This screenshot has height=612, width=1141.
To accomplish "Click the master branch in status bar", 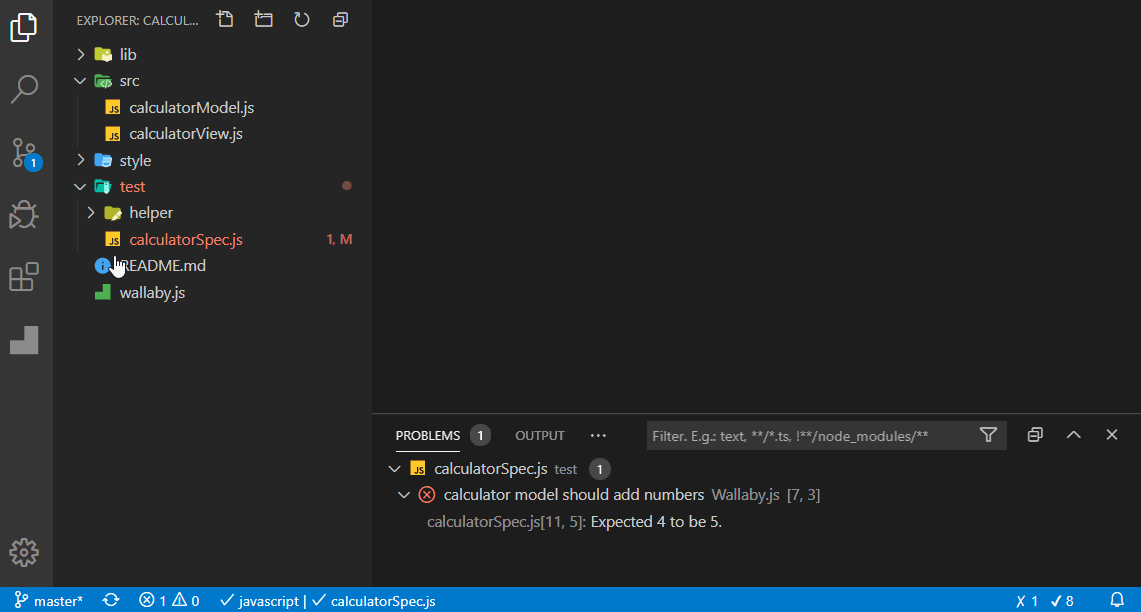I will (x=49, y=601).
